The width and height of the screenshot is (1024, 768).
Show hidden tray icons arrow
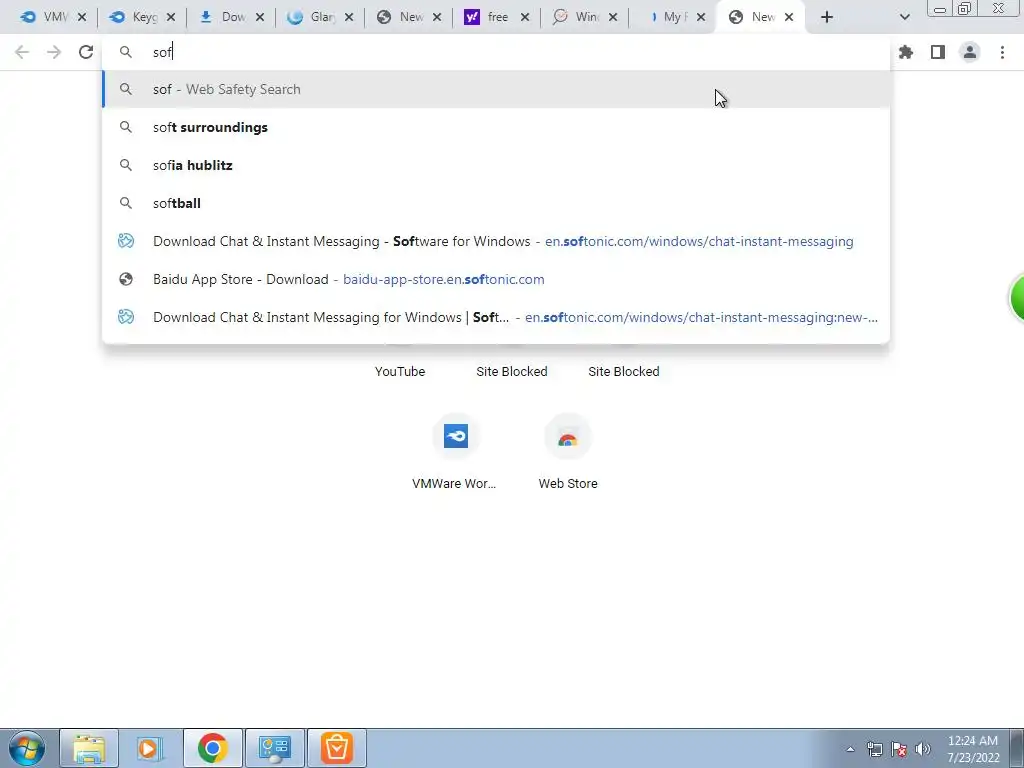click(850, 749)
